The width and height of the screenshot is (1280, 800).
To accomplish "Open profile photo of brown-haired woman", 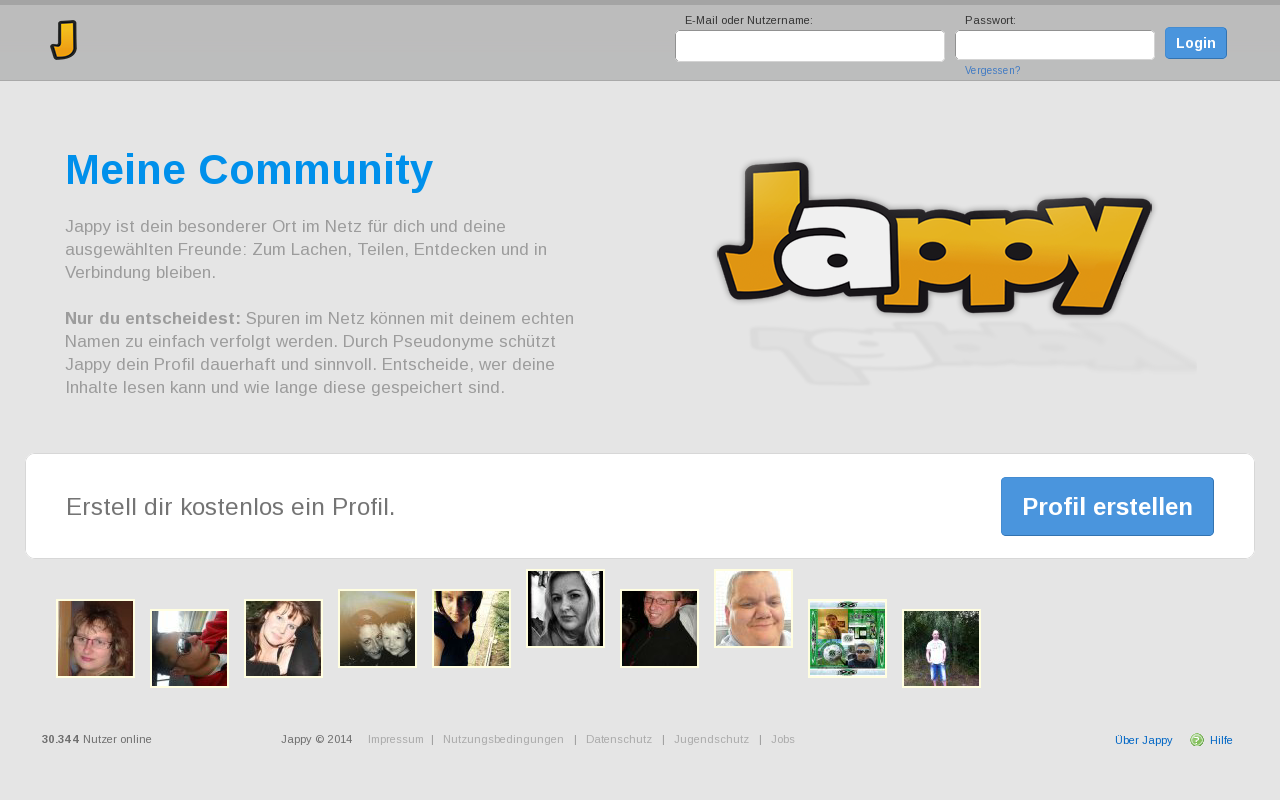I will click(284, 639).
